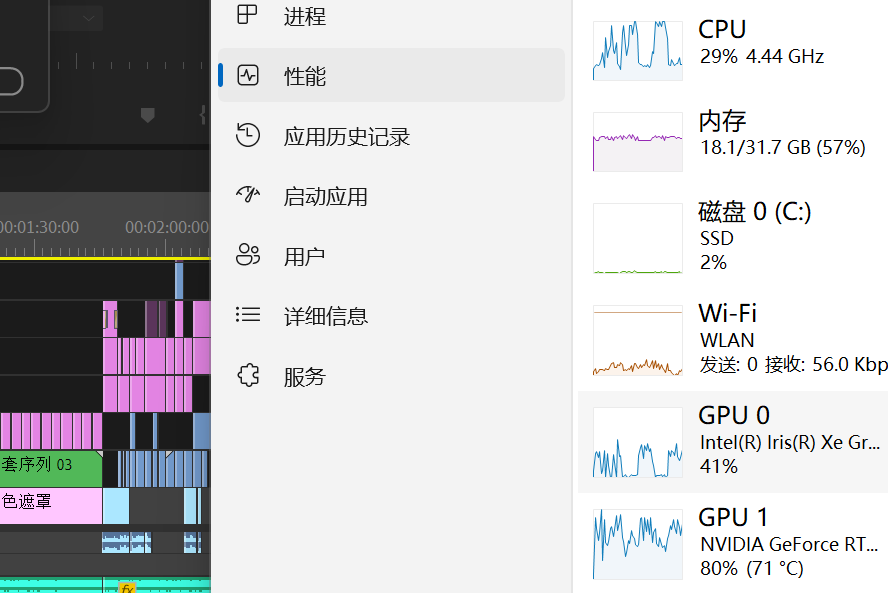890x593 pixels.
Task: Click the 磁盘 0 (C:) heading
Action: [x=755, y=212]
